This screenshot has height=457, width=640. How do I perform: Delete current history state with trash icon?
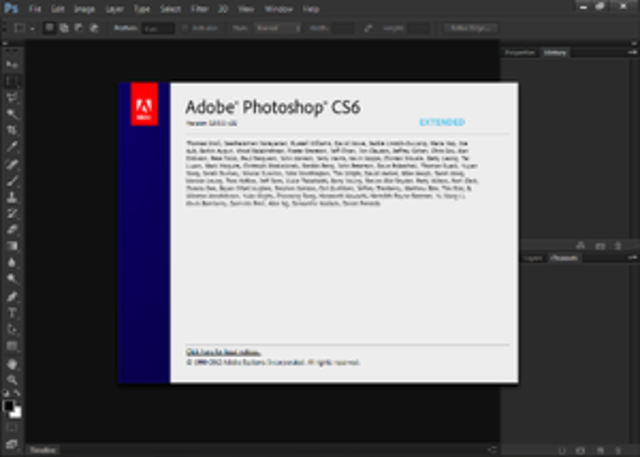618,246
